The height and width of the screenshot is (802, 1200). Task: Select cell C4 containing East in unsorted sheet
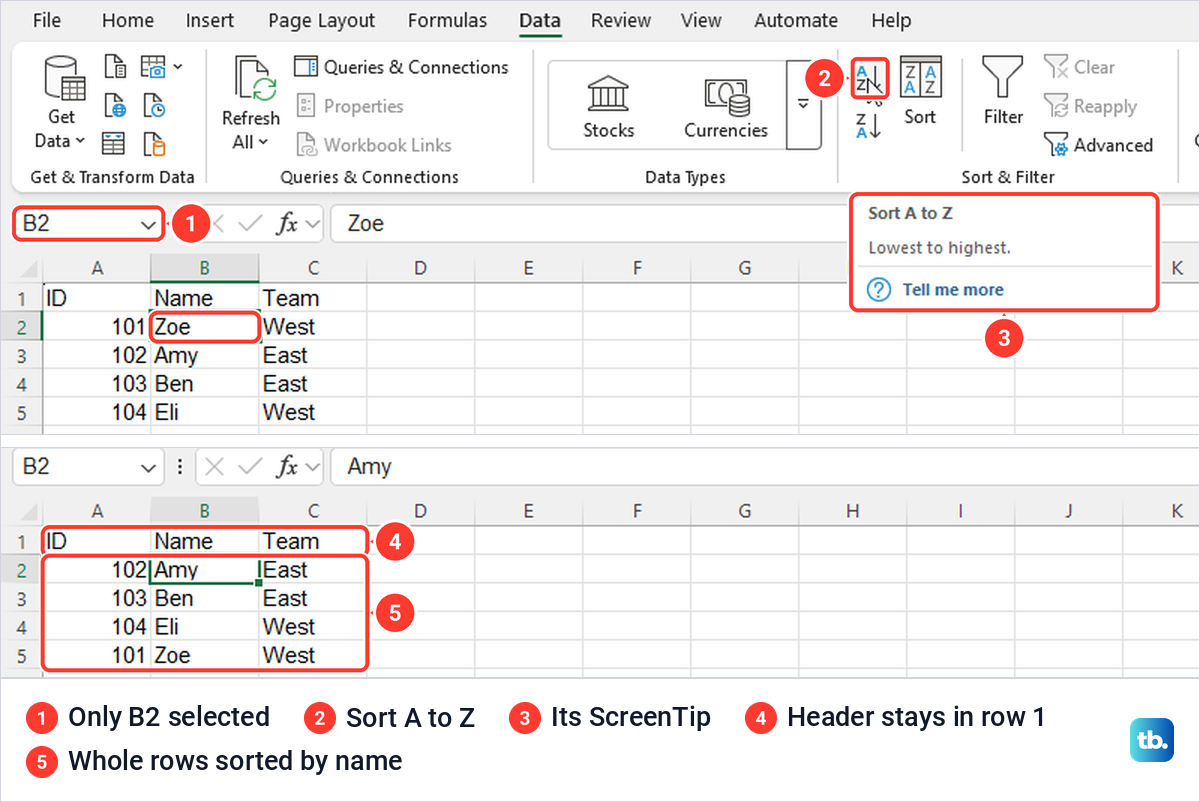pos(313,384)
